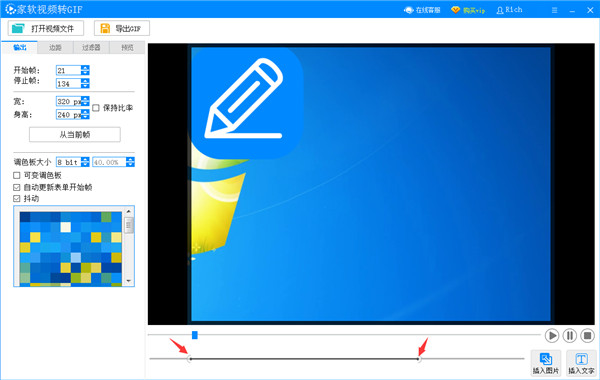Click the blue playback position slider handle
Screen dimensions: 600x380
point(195,335)
